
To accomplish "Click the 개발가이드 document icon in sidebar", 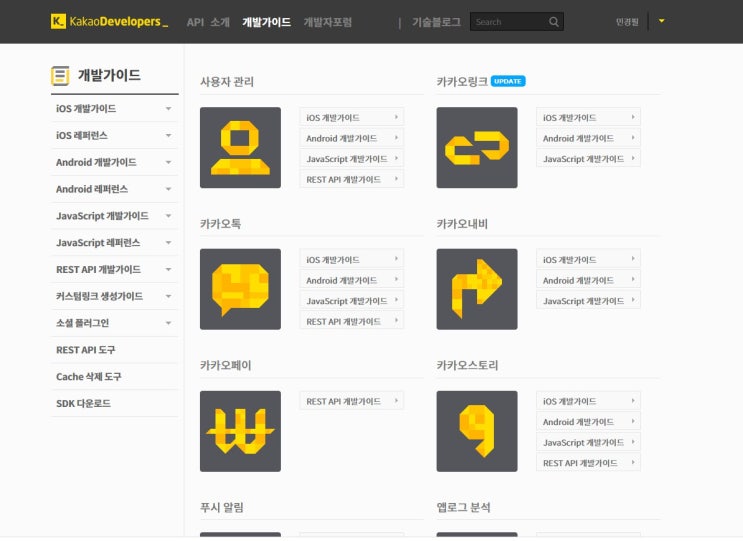I will [60, 75].
